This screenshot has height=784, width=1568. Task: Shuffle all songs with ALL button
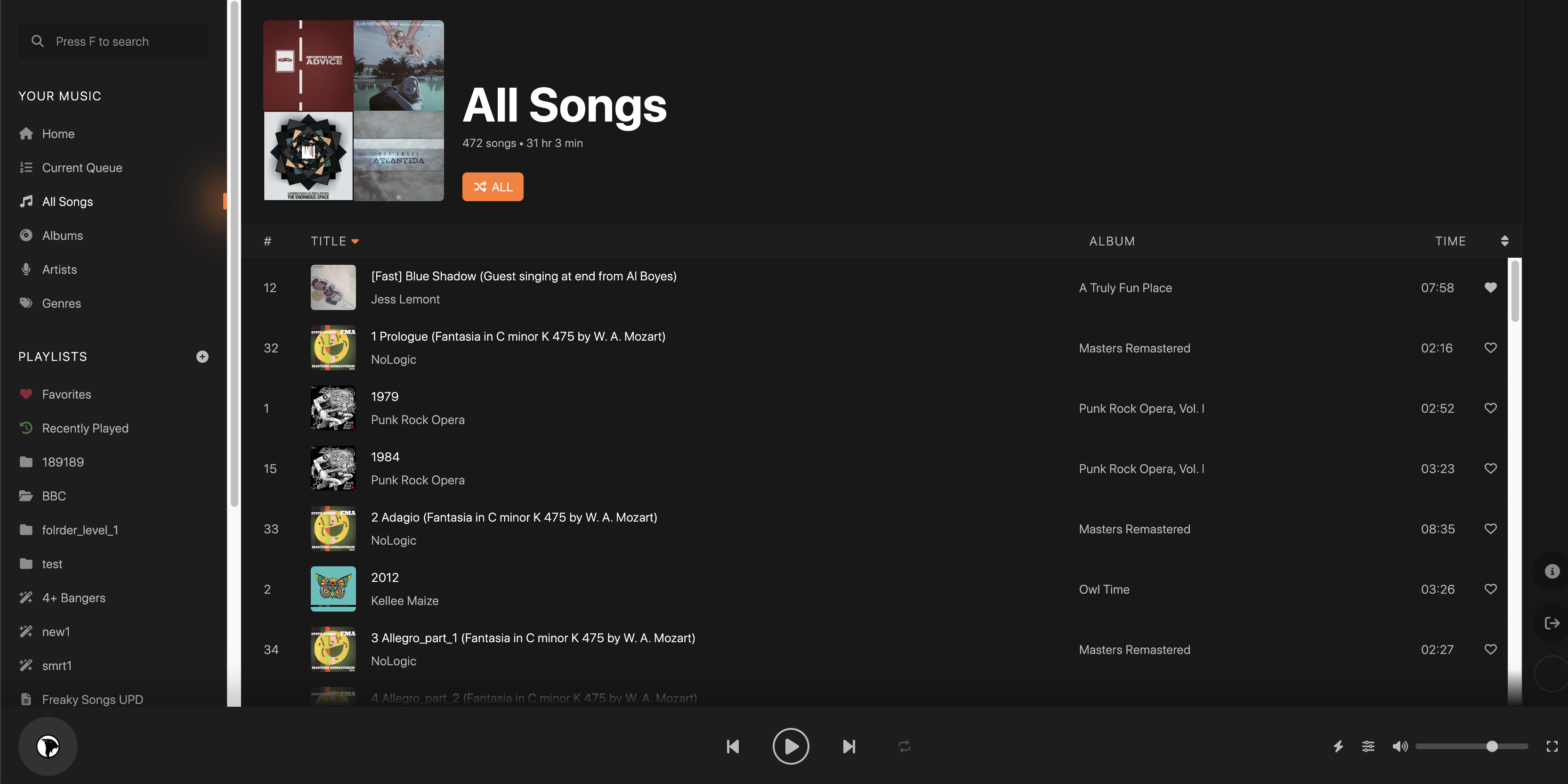click(493, 187)
